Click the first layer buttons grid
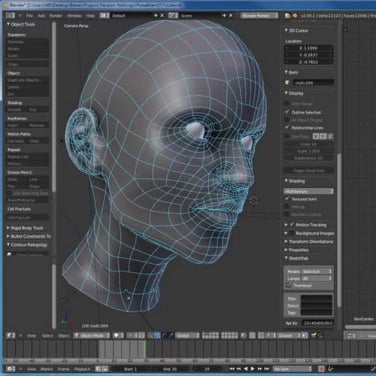Screen dimensions: 376x376 210,336
